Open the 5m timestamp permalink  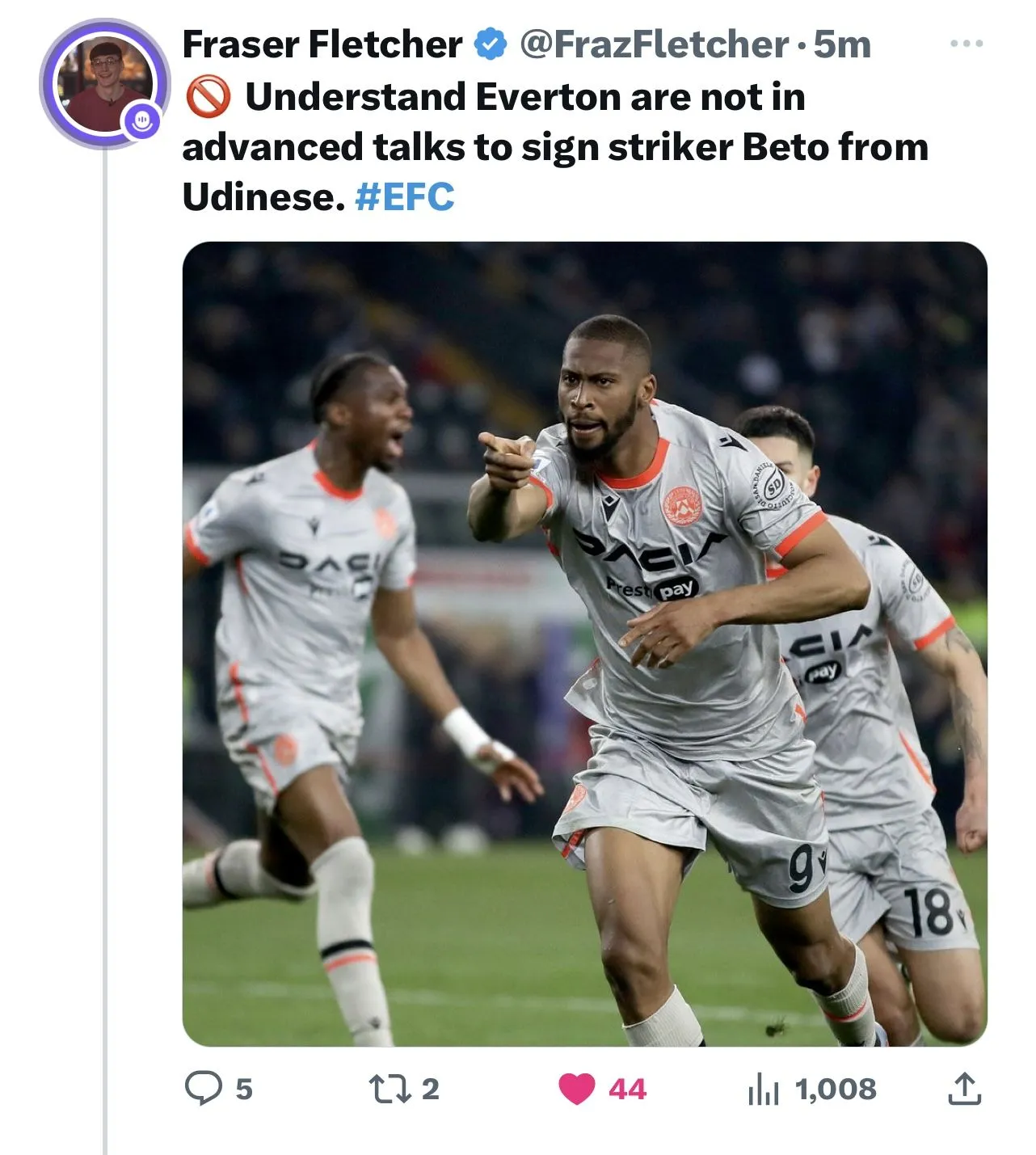[x=842, y=44]
